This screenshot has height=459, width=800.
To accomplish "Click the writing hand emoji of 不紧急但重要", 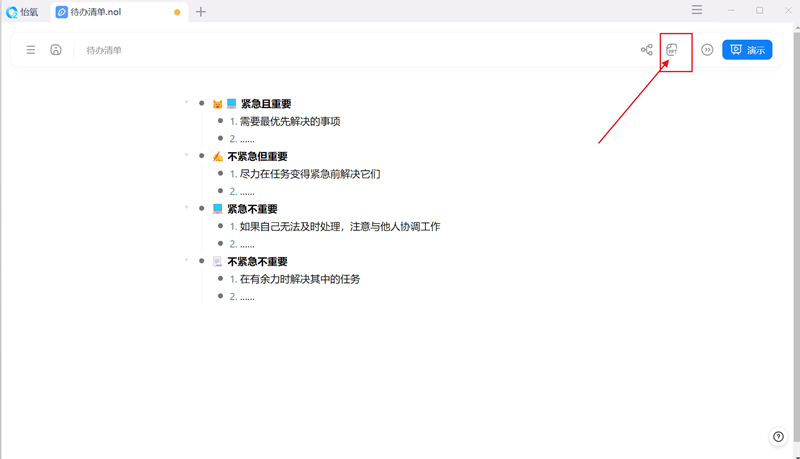I will 218,156.
